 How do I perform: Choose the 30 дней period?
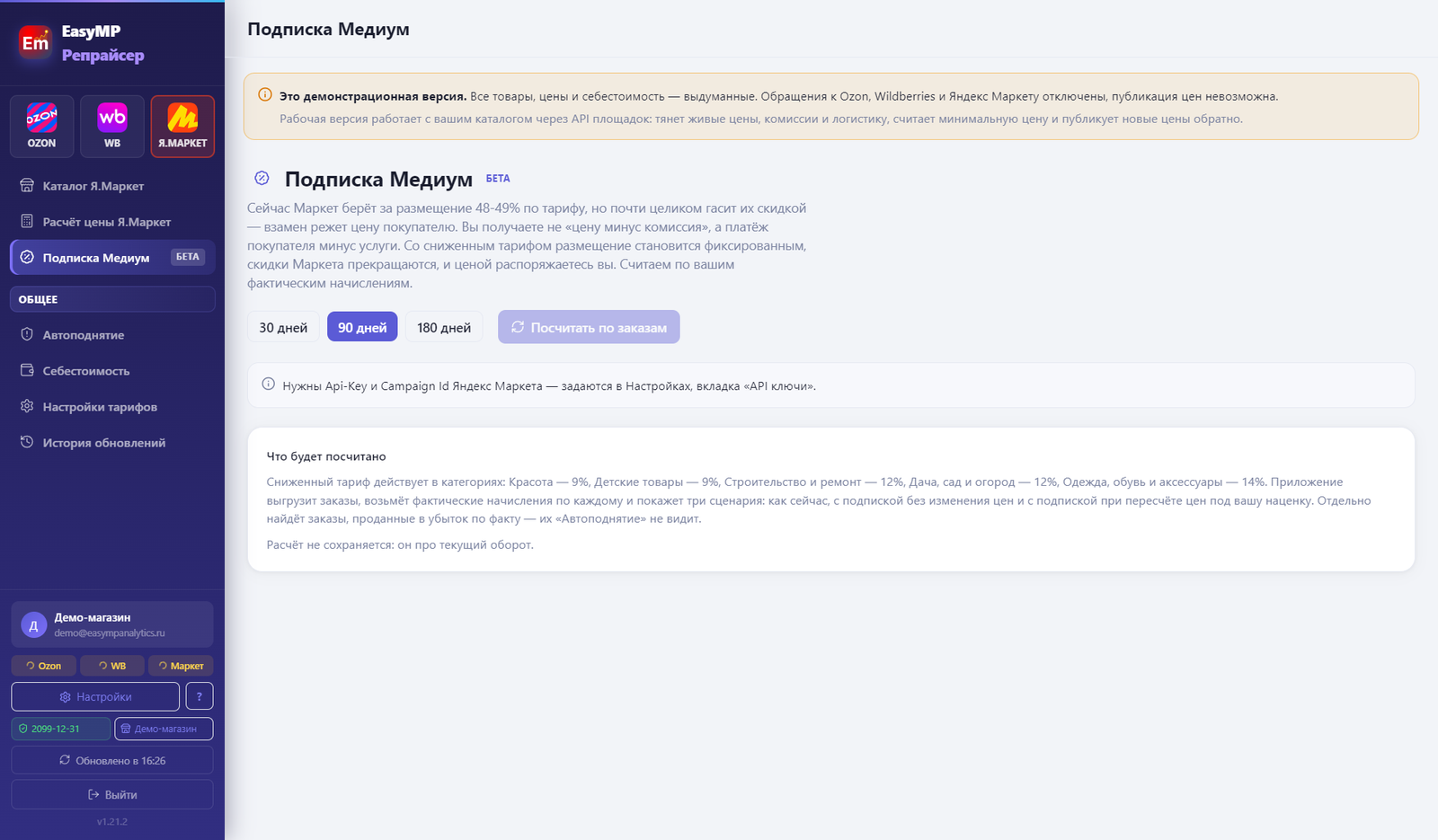(283, 327)
